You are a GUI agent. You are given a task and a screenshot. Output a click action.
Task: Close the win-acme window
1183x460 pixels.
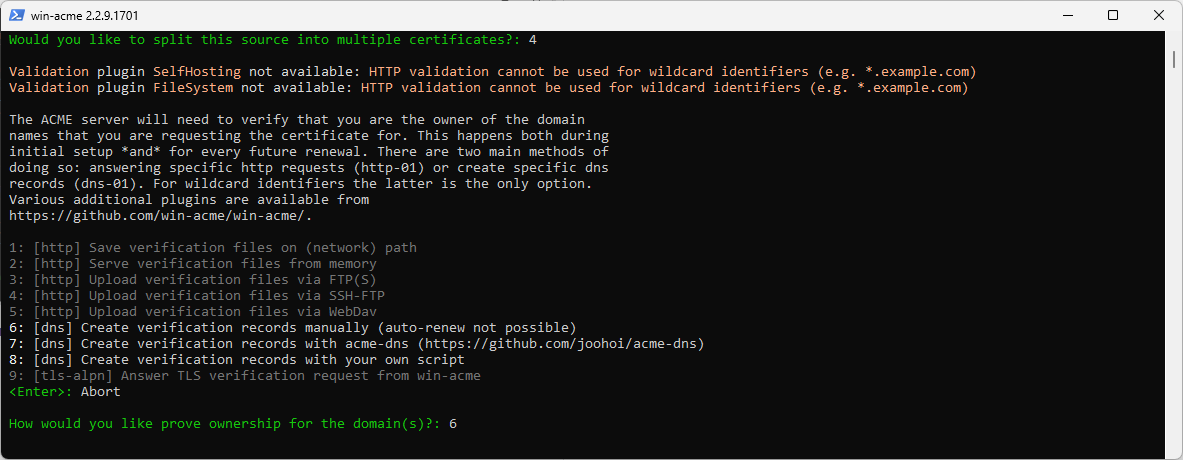pyautogui.click(x=1159, y=15)
